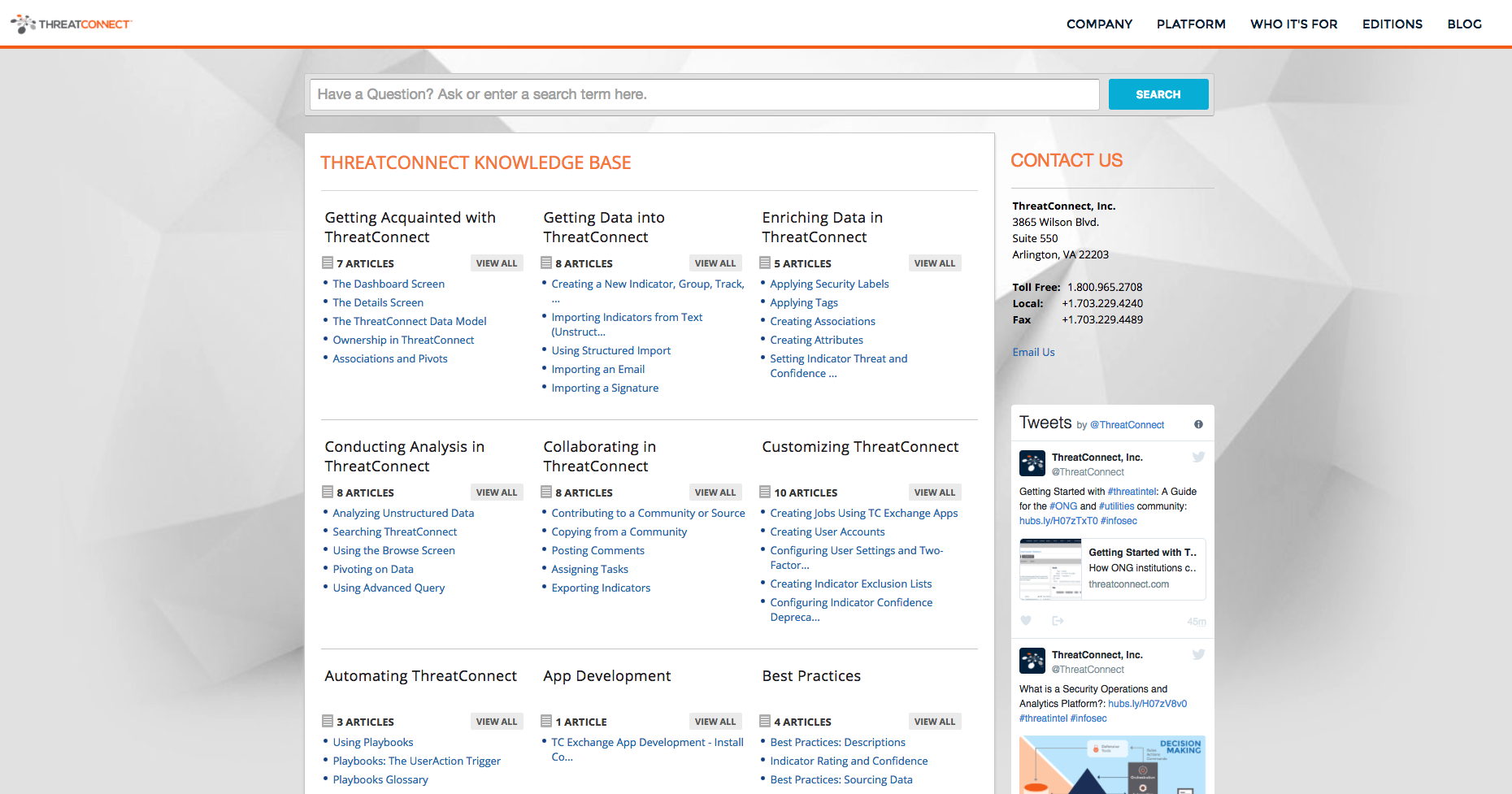Open Assigning Tasks article
This screenshot has width=1512, height=794.
coord(590,569)
